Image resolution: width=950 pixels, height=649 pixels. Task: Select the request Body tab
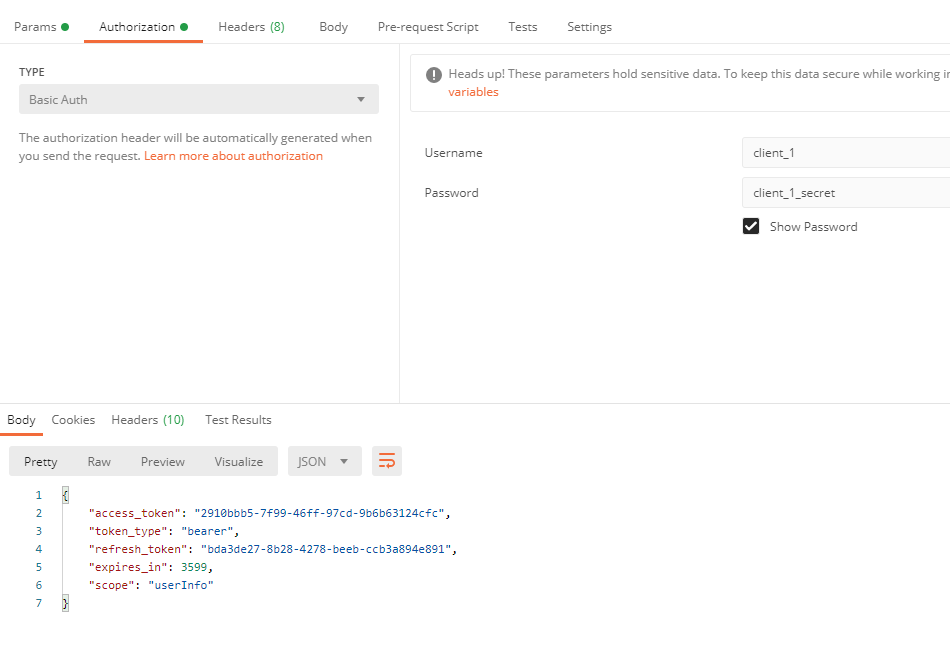coord(333,27)
